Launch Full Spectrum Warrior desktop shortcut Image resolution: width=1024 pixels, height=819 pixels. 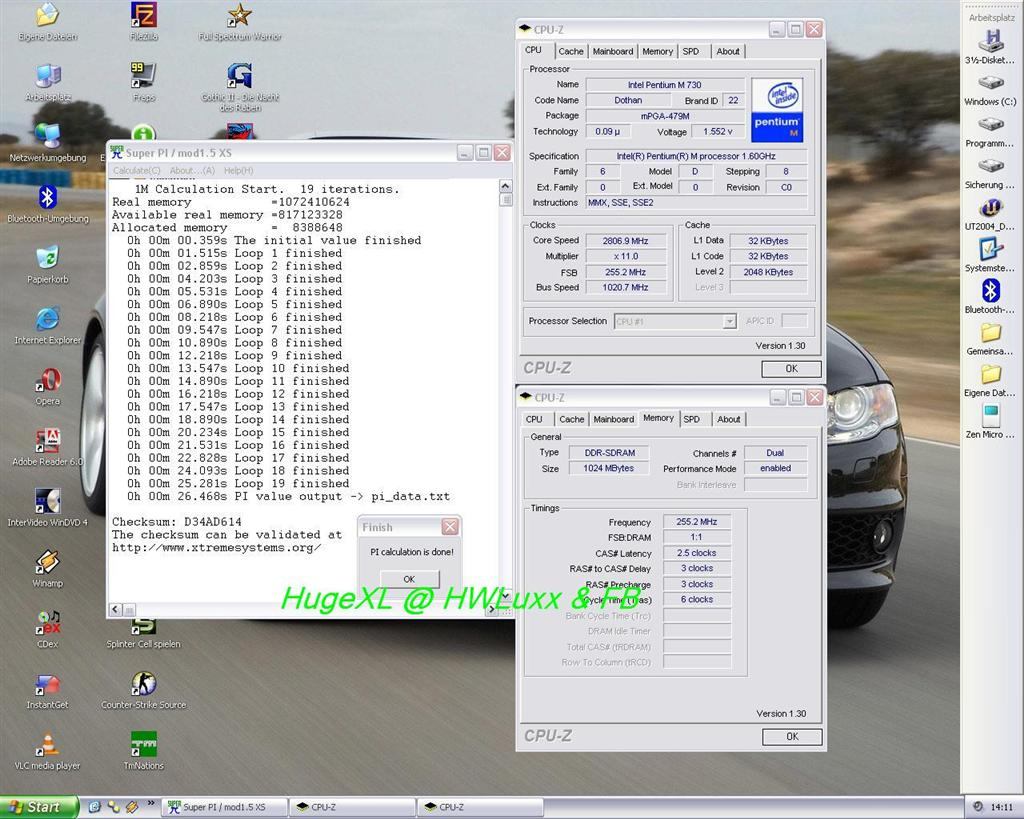pyautogui.click(x=240, y=22)
